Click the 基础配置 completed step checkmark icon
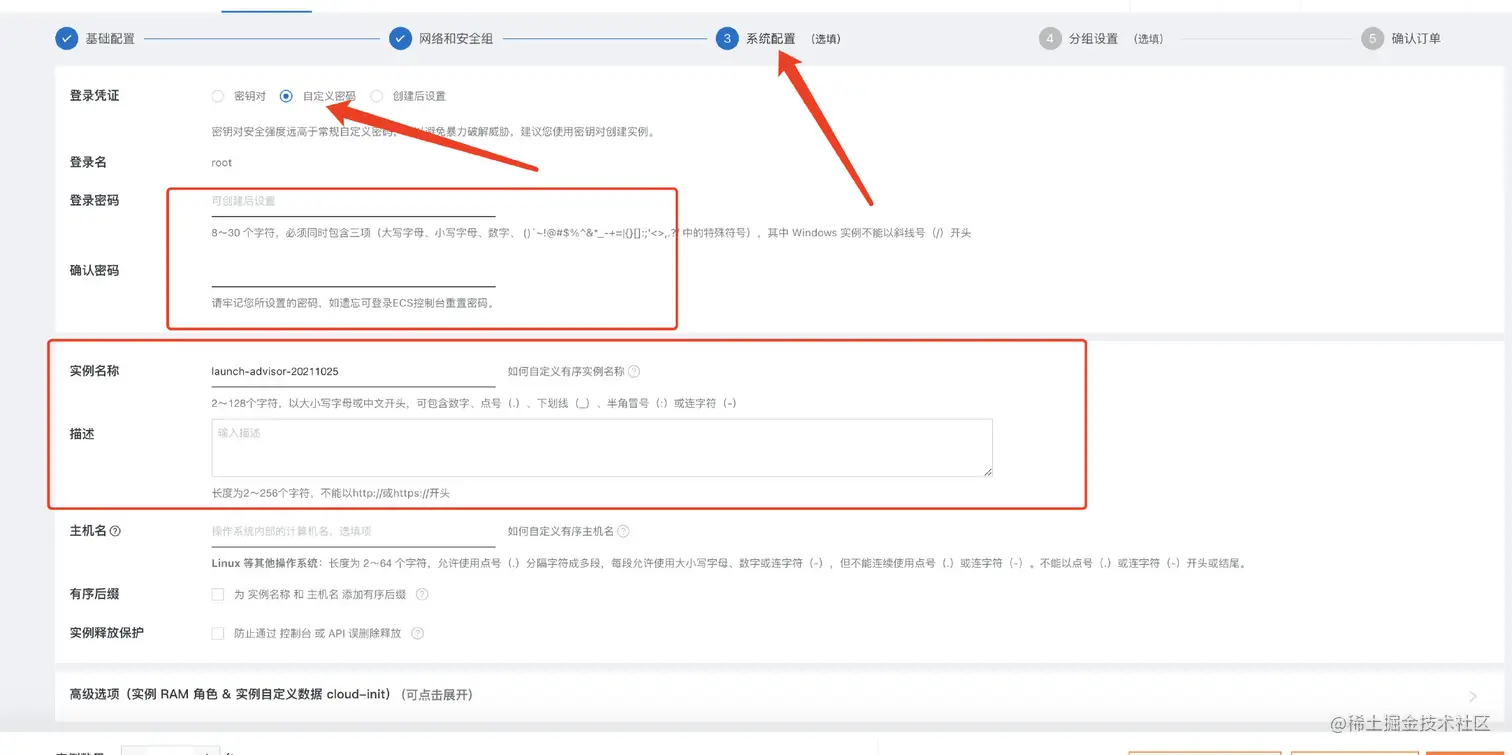Image resolution: width=1512 pixels, height=755 pixels. click(x=67, y=39)
